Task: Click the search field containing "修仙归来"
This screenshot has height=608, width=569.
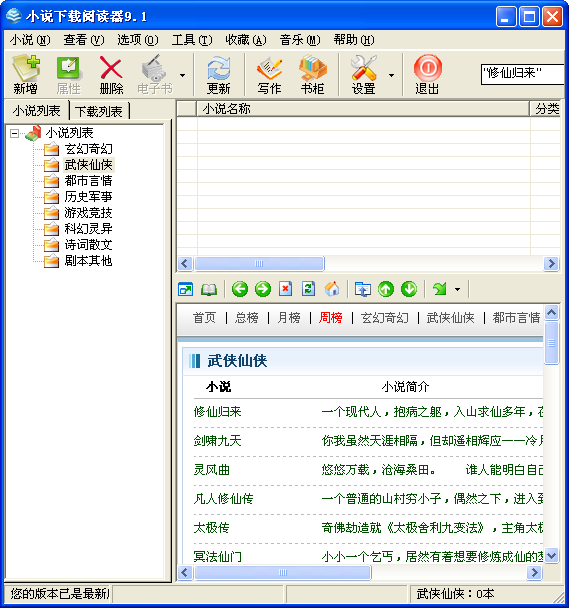Action: (522, 74)
